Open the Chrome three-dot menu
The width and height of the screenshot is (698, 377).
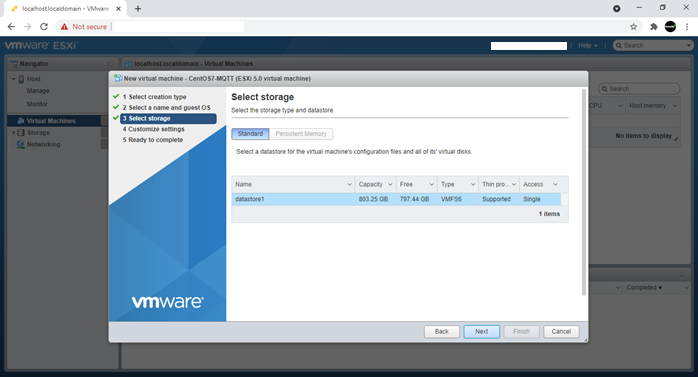tap(687, 27)
